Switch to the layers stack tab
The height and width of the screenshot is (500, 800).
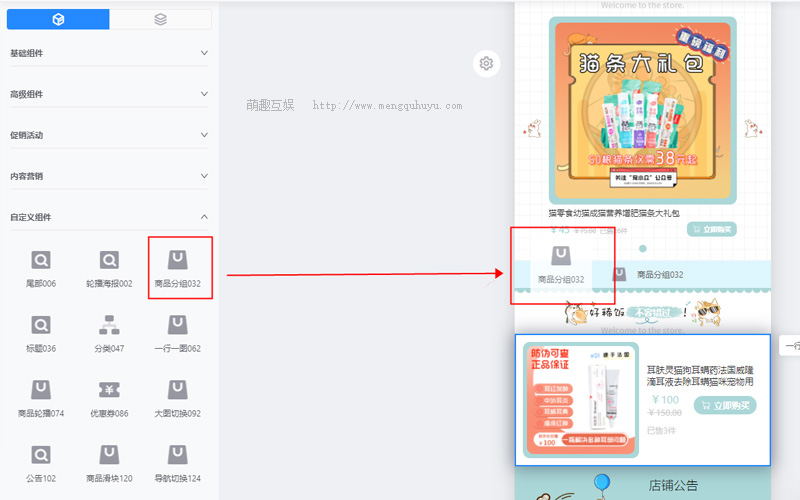pyautogui.click(x=160, y=19)
